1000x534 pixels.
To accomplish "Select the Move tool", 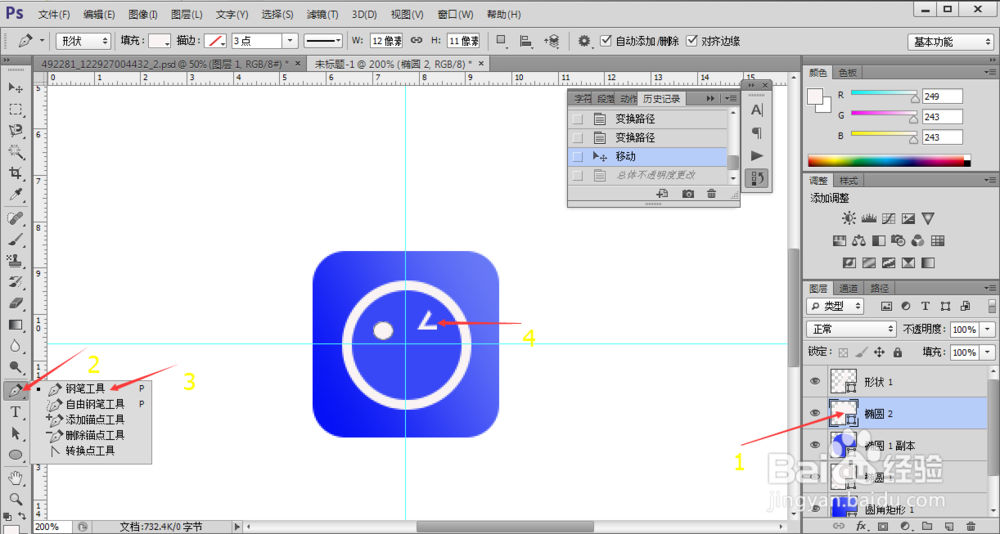I will [16, 87].
